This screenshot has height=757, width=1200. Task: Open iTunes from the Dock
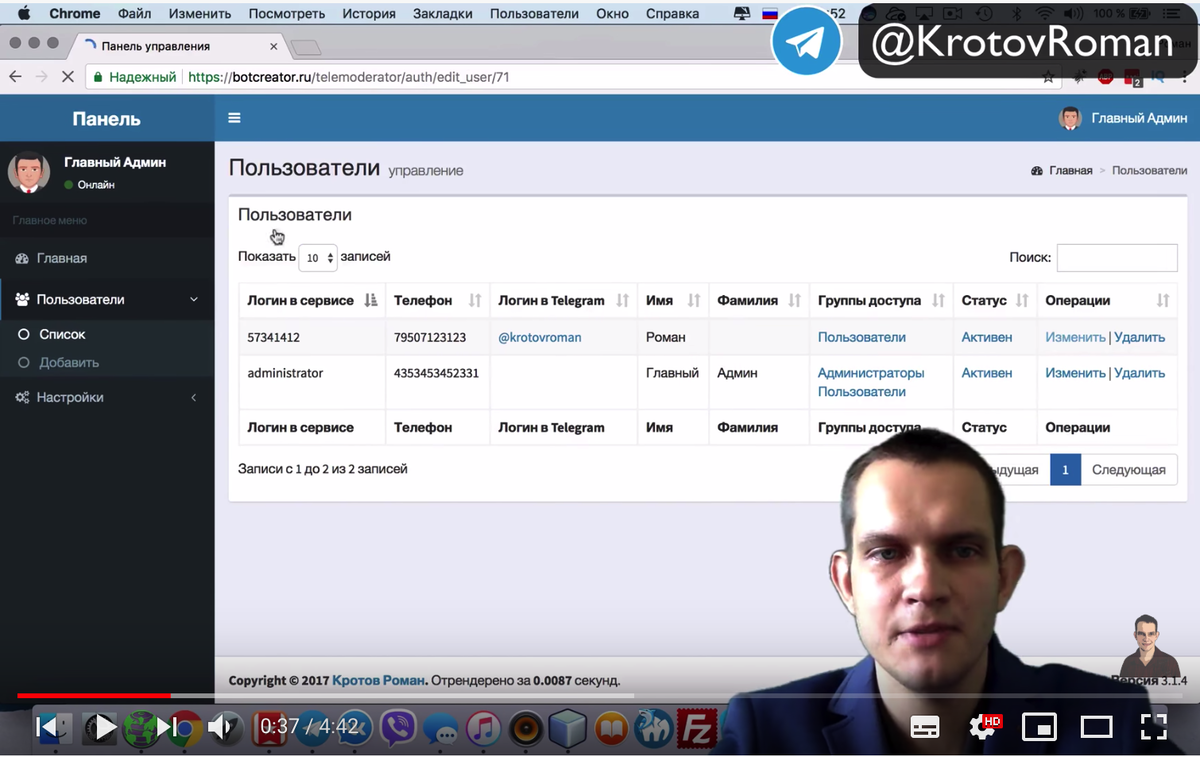tap(483, 727)
